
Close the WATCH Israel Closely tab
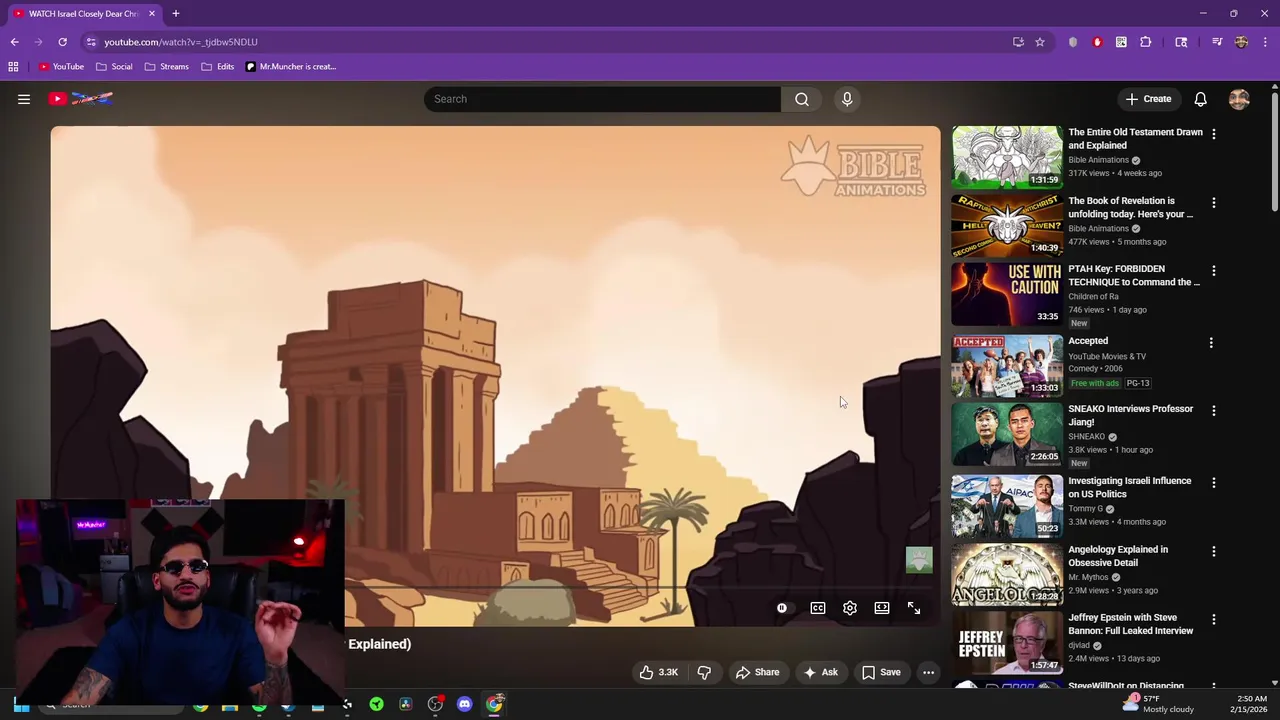click(152, 14)
